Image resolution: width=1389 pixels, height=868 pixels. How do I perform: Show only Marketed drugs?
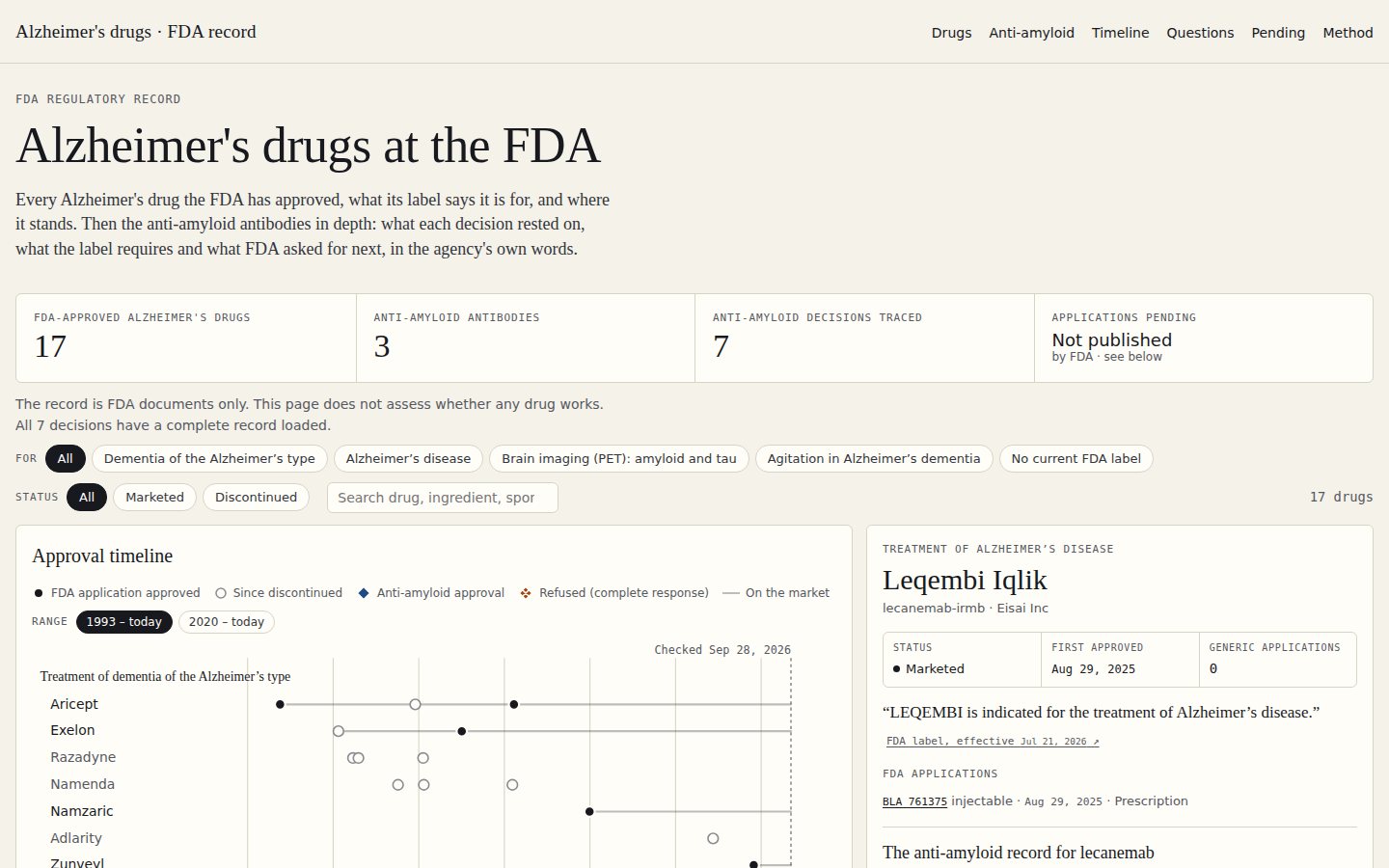point(154,498)
